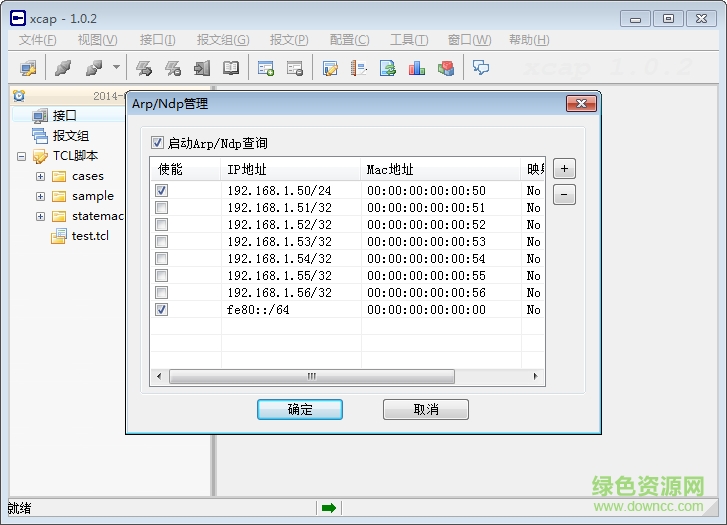Expand the sample folder

coord(40,196)
